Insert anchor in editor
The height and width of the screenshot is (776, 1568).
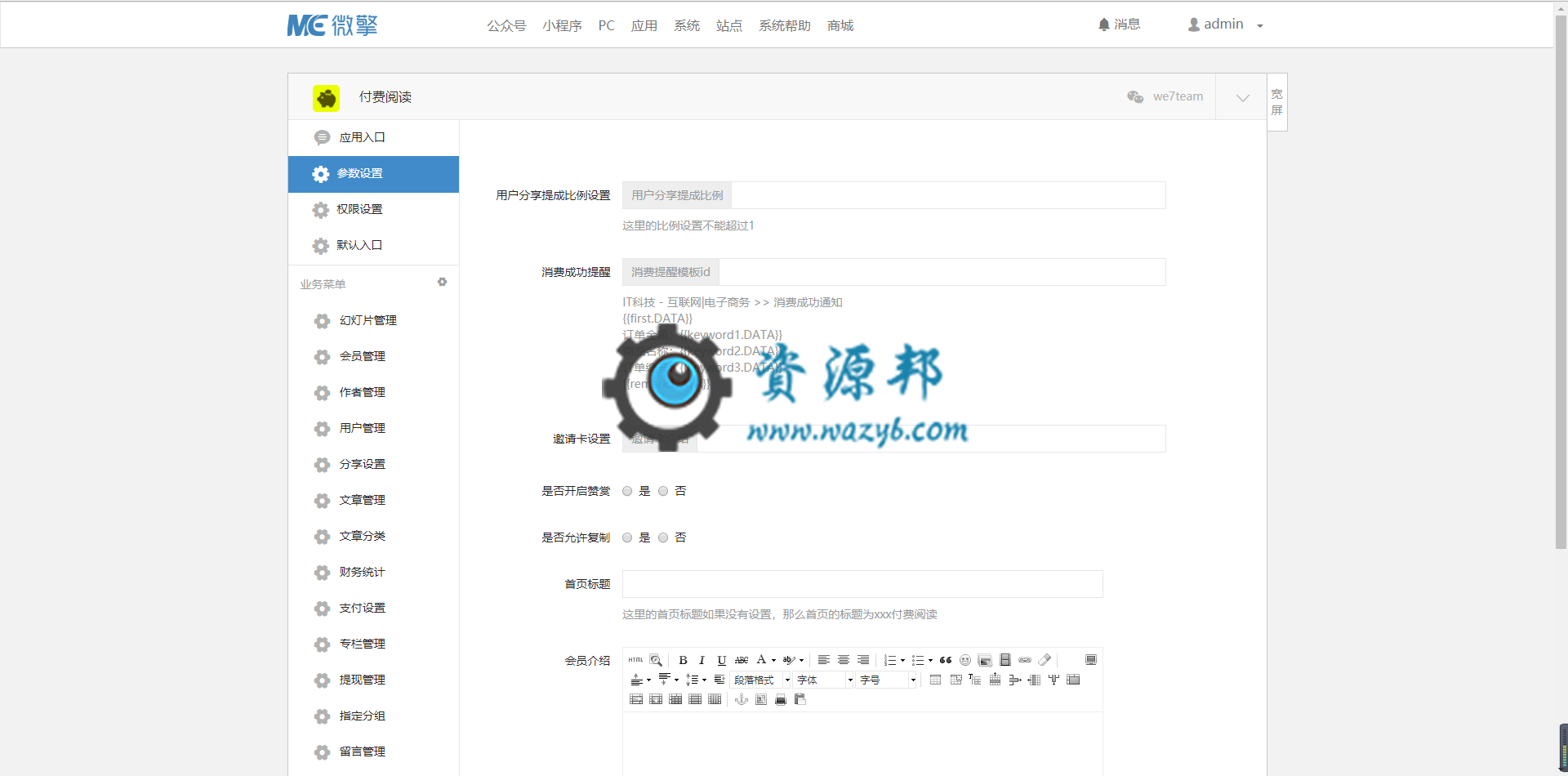pyautogui.click(x=742, y=699)
